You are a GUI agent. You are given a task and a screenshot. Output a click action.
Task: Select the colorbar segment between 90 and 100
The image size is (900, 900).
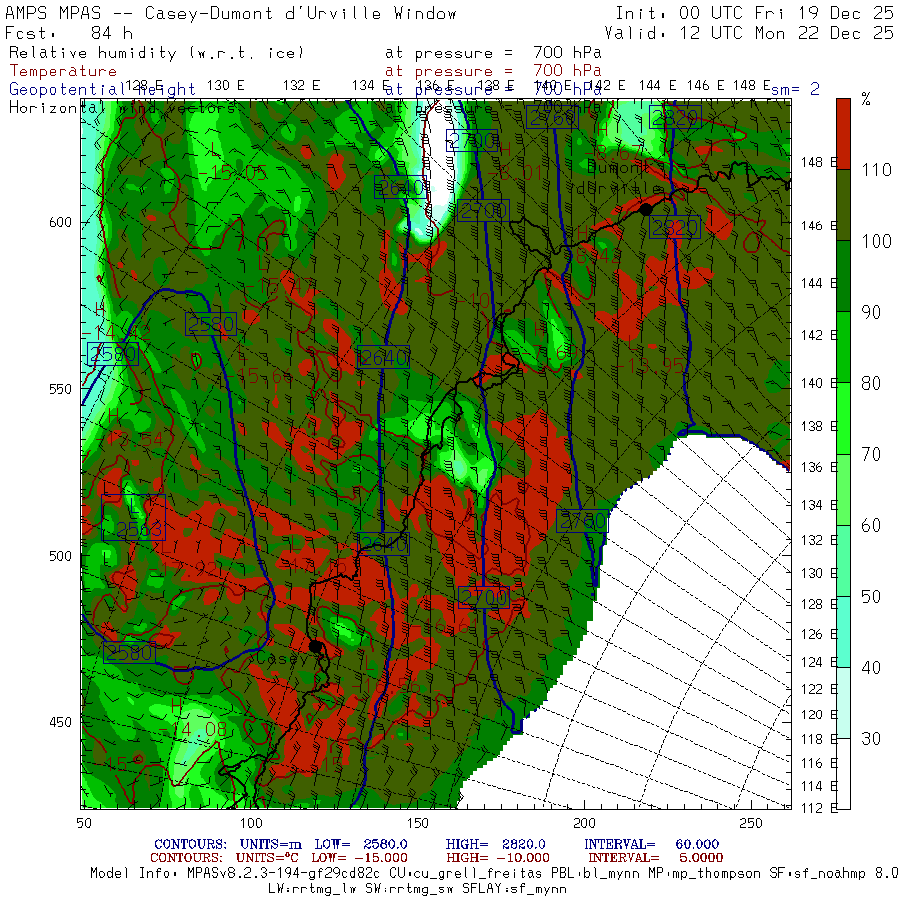tap(843, 276)
